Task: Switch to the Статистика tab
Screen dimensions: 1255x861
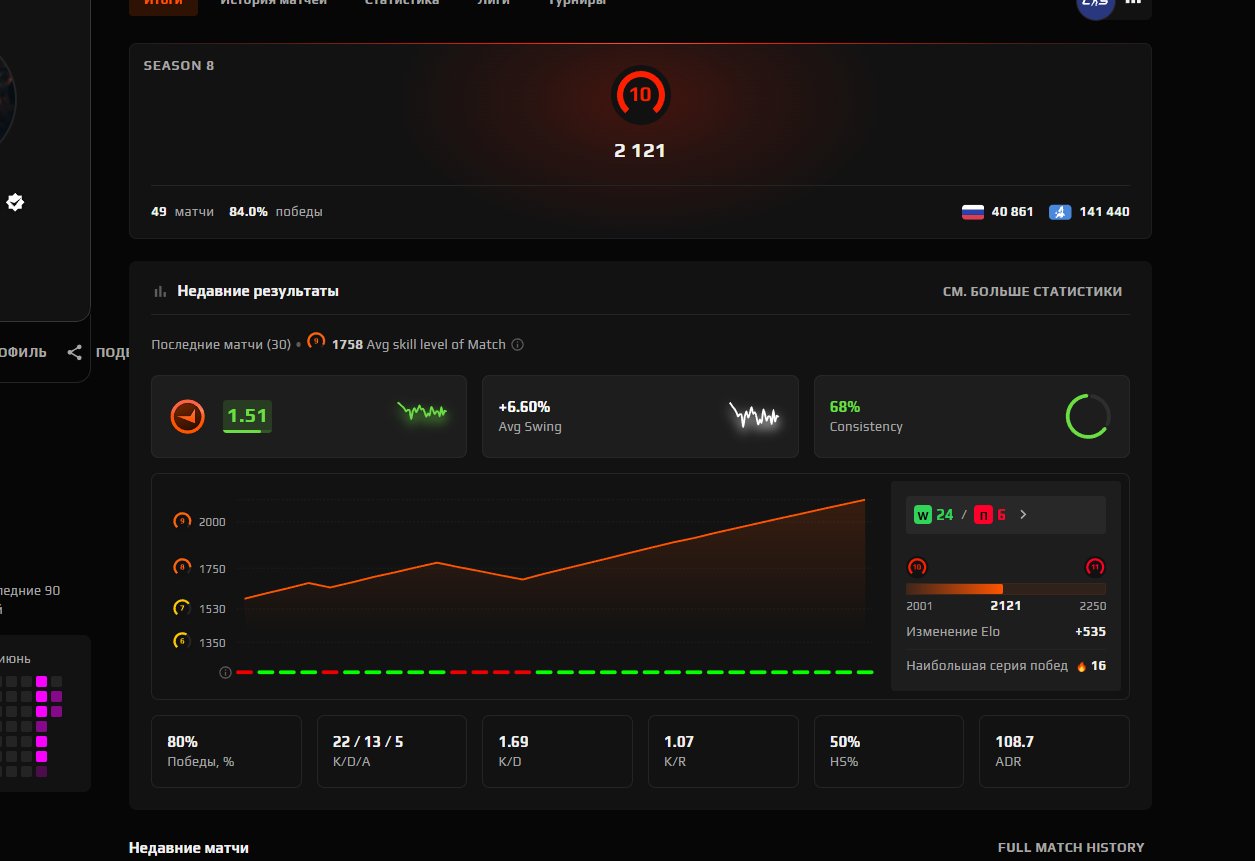Action: (x=401, y=3)
